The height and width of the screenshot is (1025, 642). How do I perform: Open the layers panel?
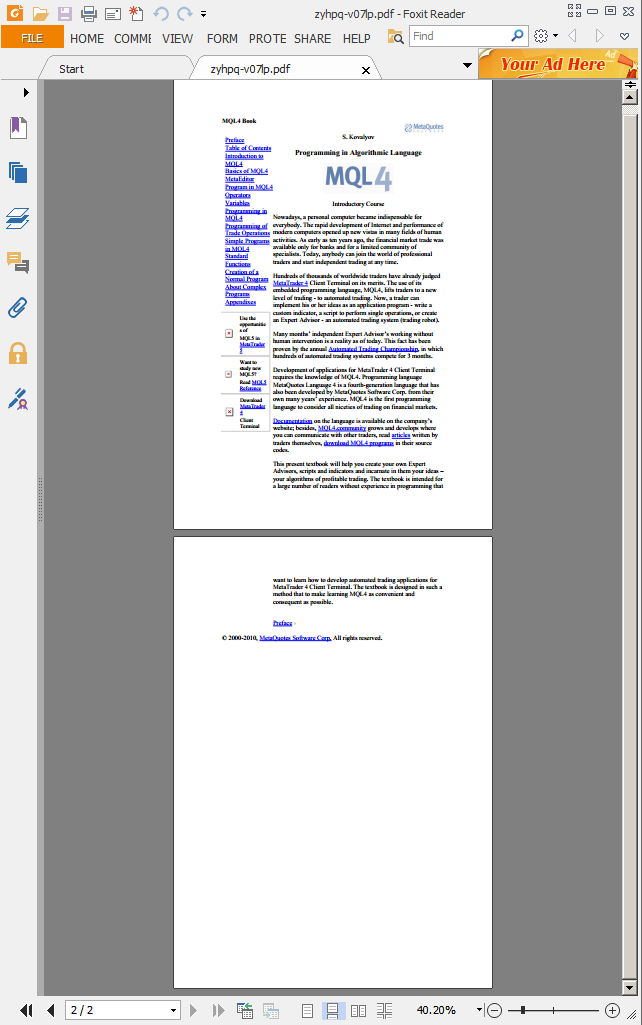18,218
